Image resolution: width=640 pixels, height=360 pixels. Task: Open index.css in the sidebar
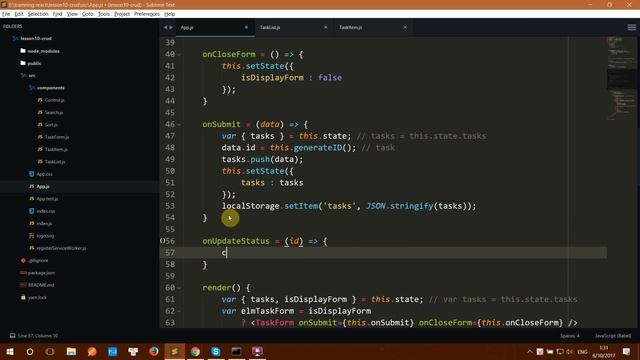pos(46,211)
